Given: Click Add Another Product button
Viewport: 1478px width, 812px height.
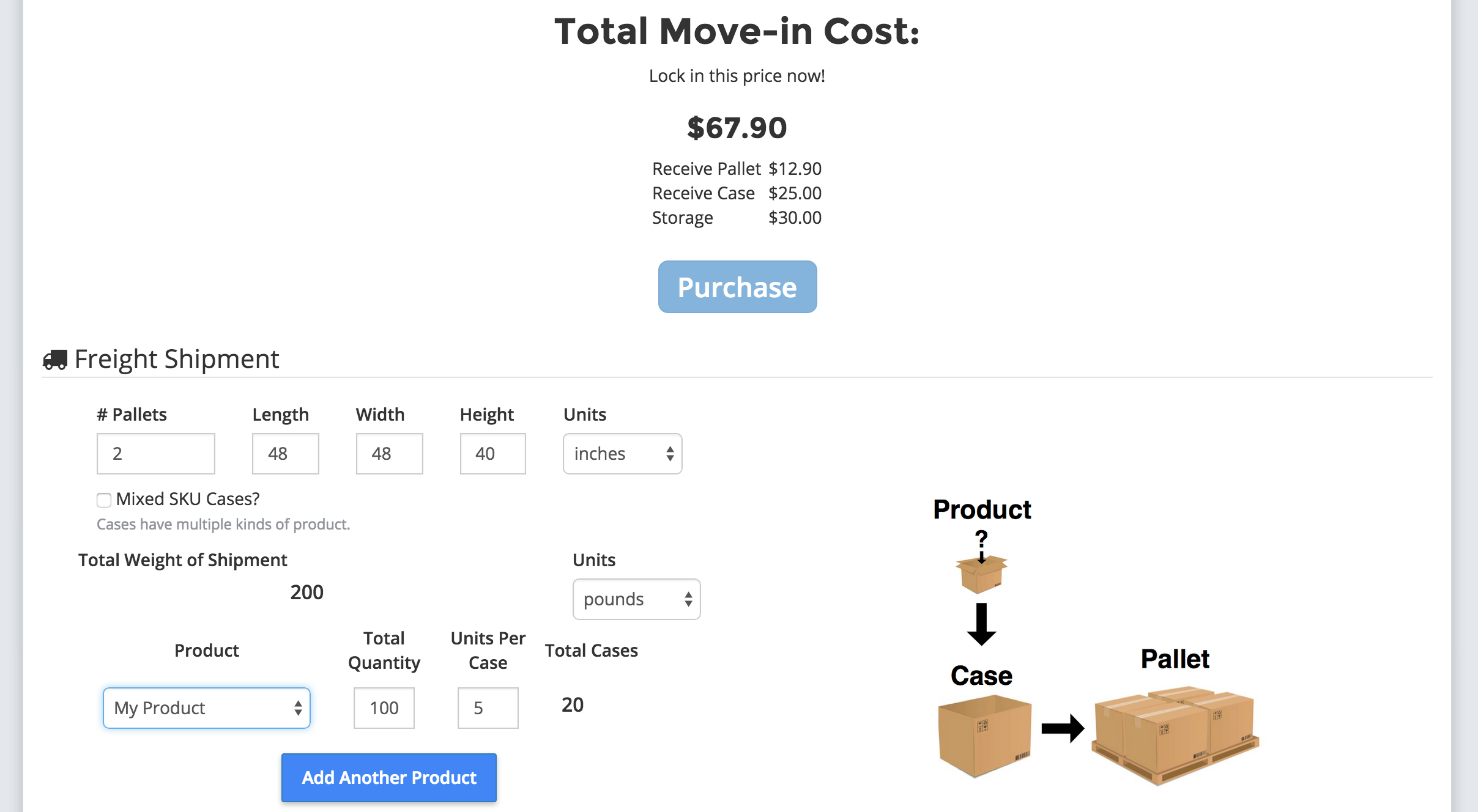Looking at the screenshot, I should click(389, 778).
